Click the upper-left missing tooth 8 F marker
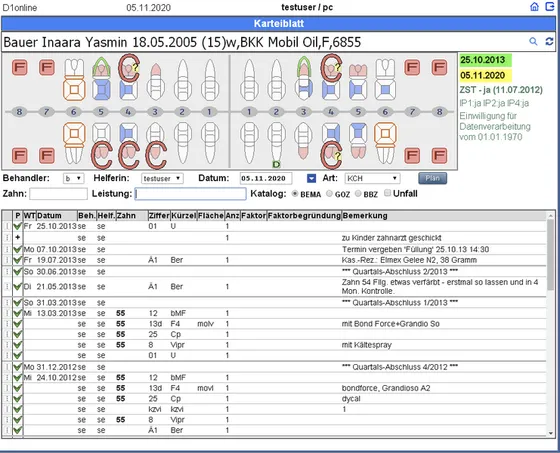 [19, 67]
